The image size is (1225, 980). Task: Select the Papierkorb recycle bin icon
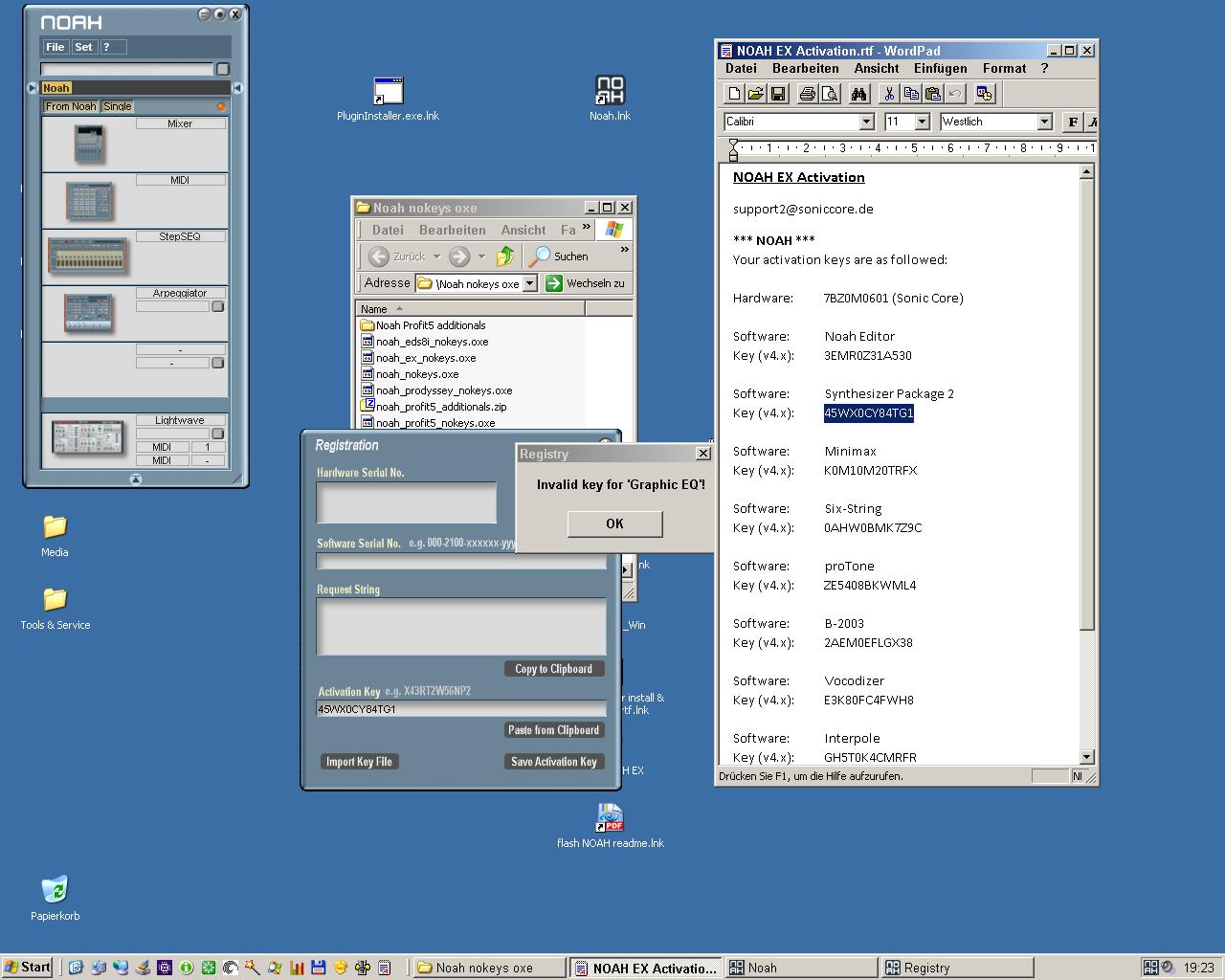[55, 898]
